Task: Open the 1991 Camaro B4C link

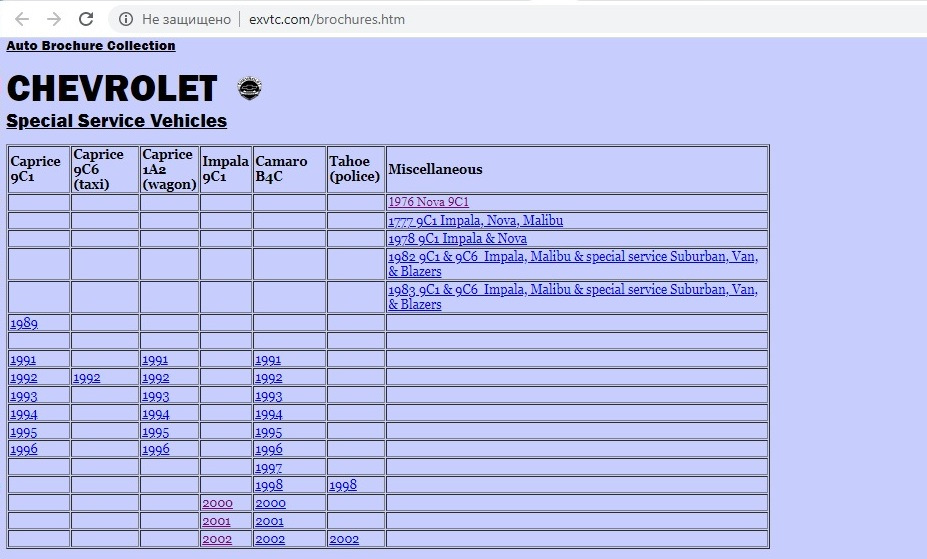Action: click(x=268, y=359)
